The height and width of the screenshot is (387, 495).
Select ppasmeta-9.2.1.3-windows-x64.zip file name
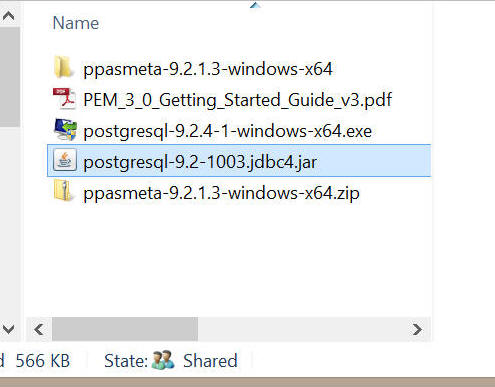(221, 193)
